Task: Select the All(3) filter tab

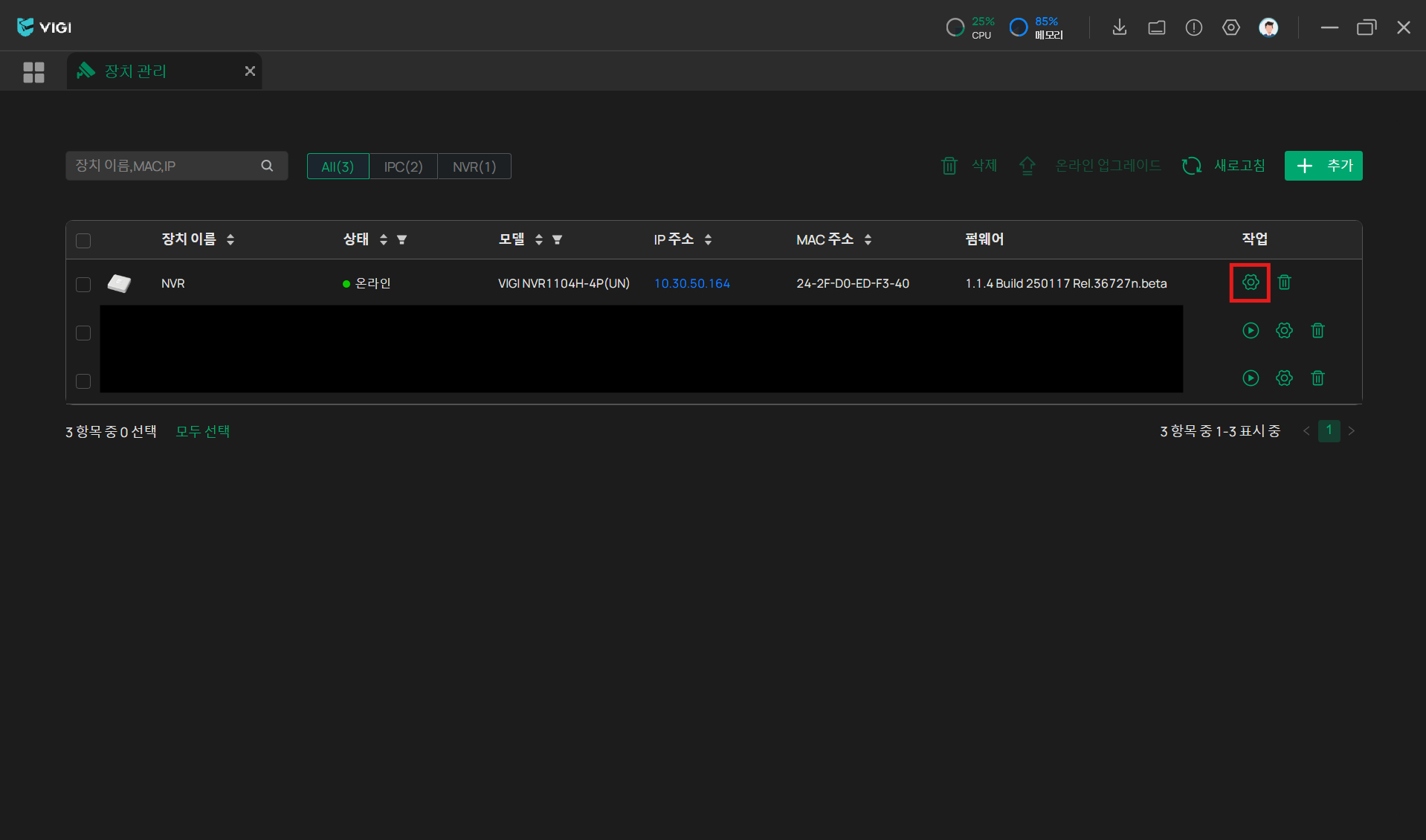Action: [x=338, y=167]
